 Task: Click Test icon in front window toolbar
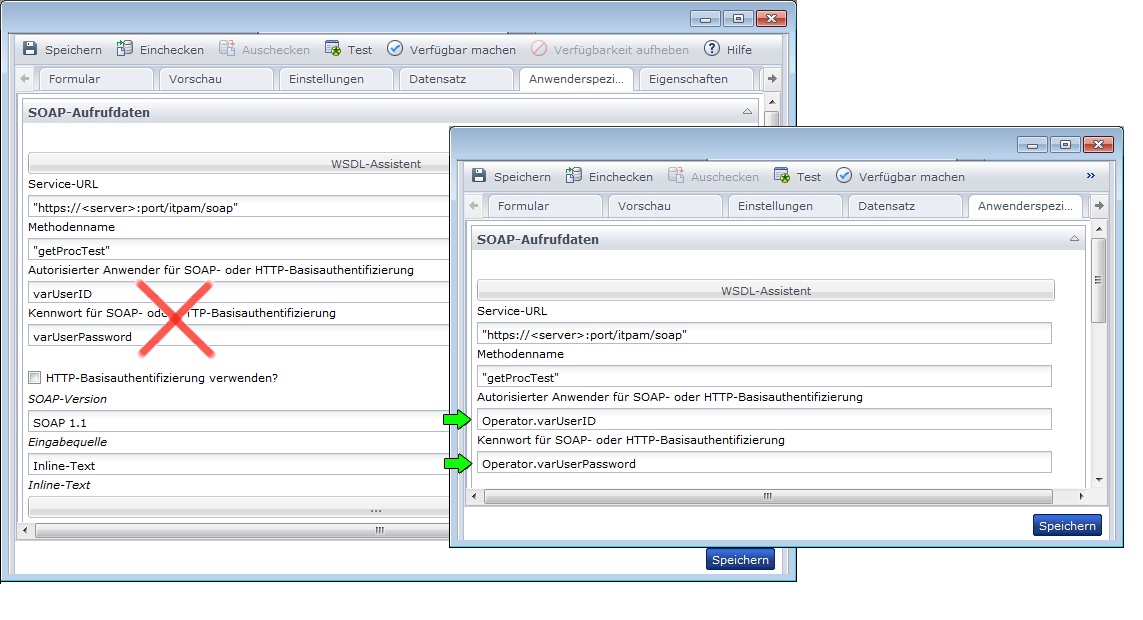(x=781, y=176)
